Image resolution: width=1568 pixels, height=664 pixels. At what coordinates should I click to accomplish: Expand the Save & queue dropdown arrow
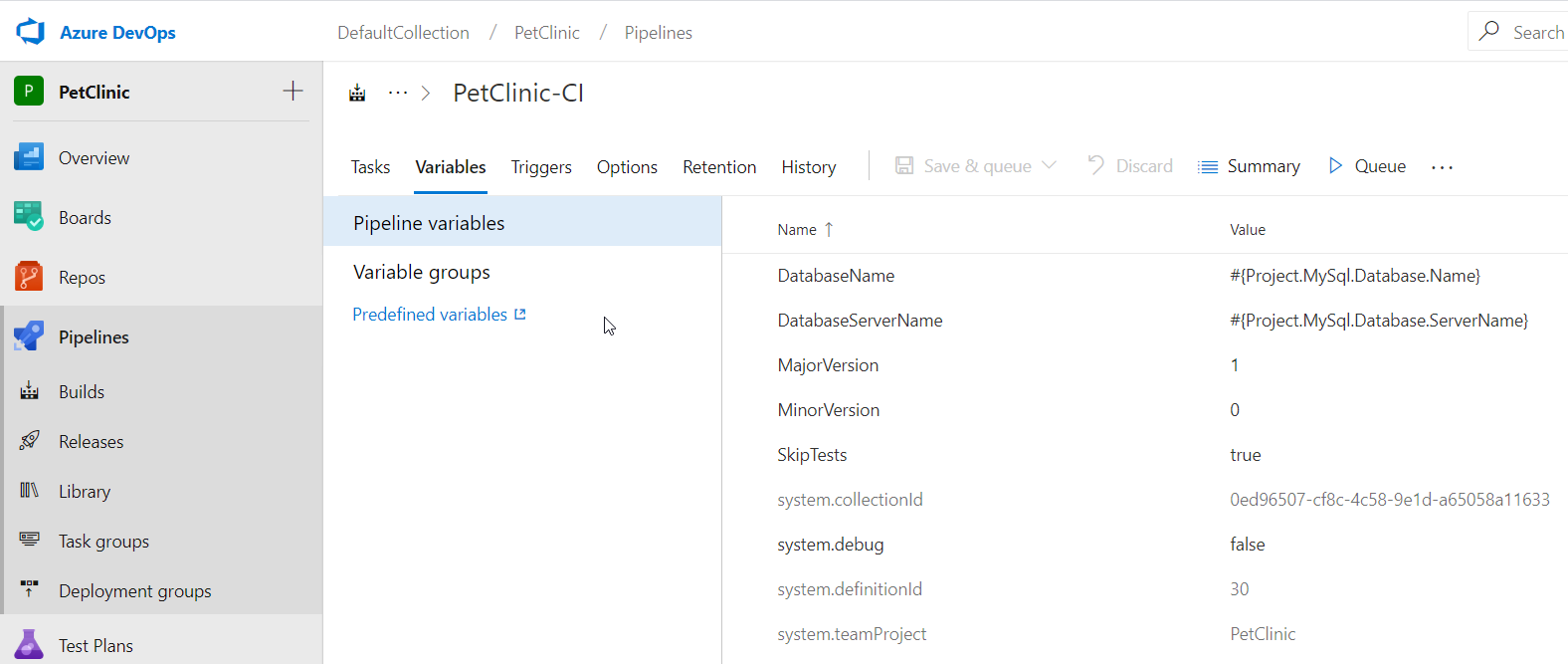(1049, 166)
